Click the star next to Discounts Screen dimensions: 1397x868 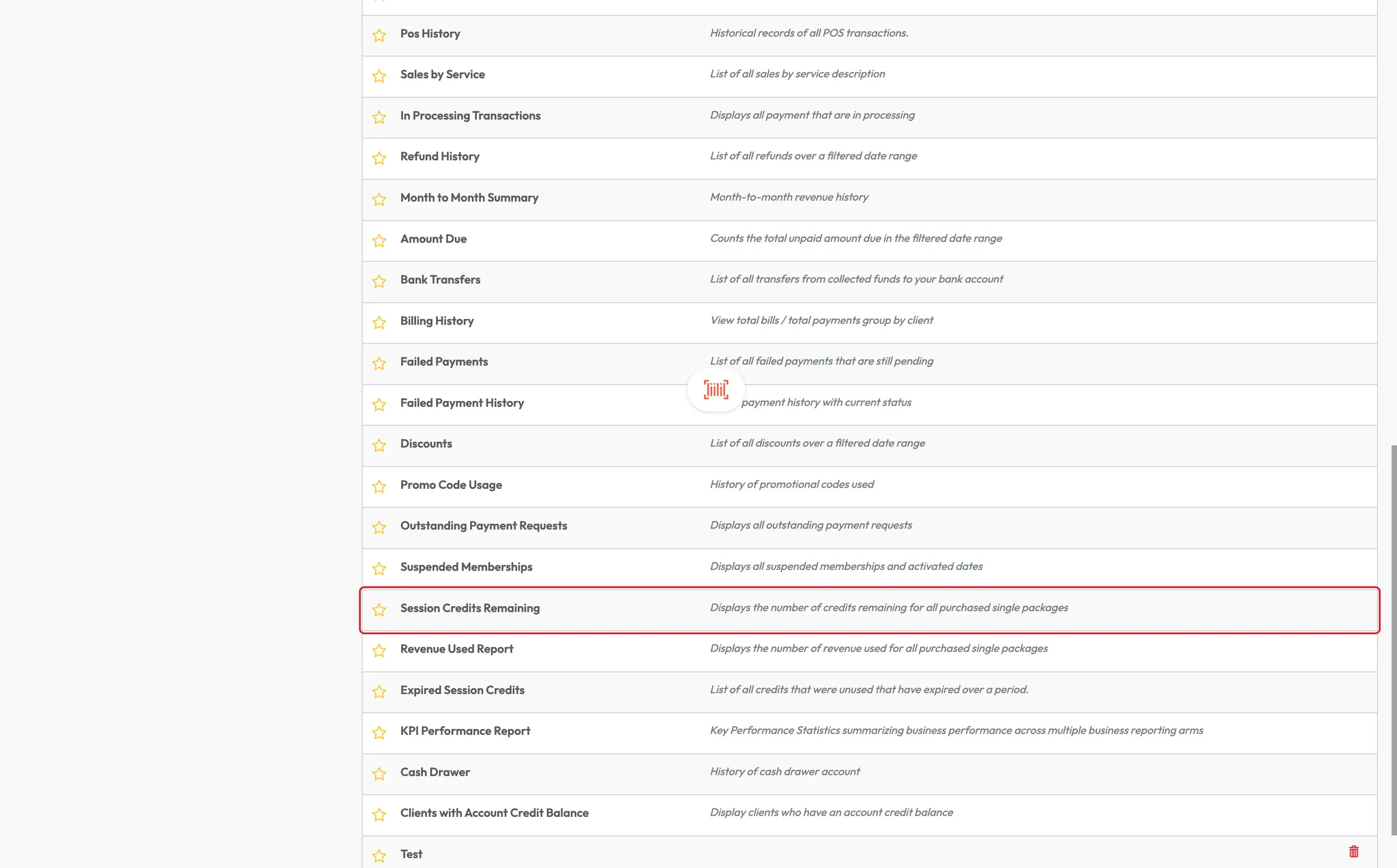(x=379, y=445)
